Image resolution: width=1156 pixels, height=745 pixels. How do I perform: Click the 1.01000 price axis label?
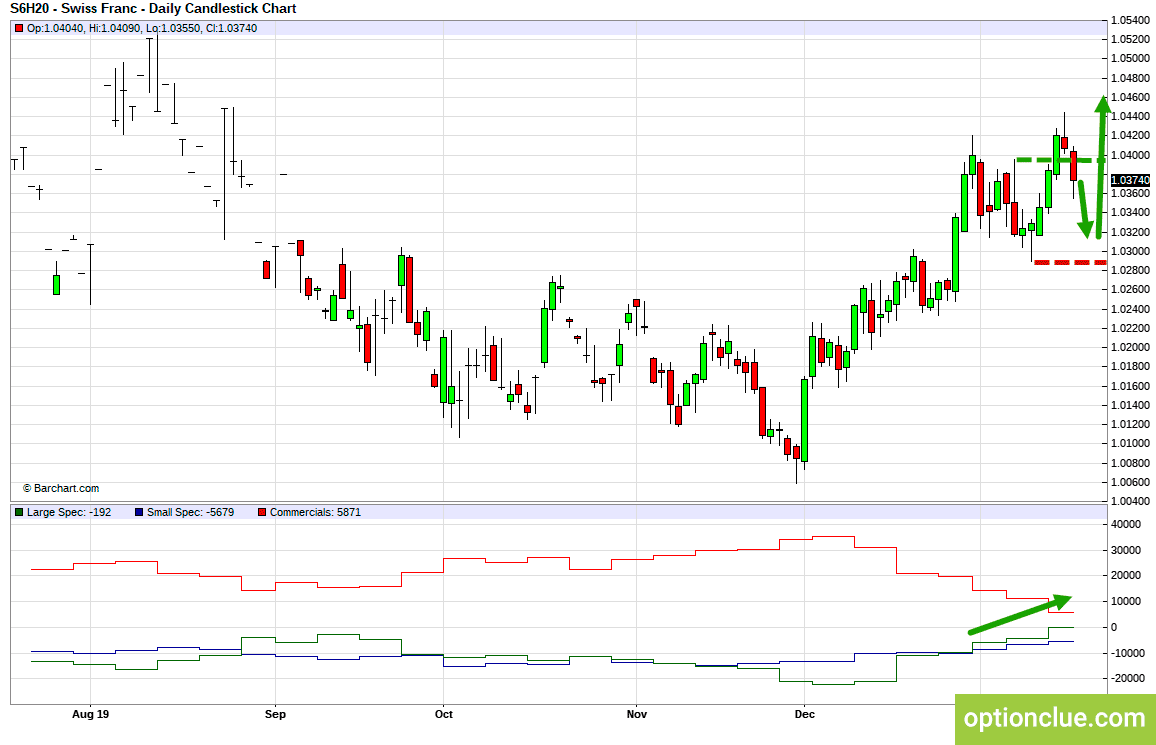coord(1130,444)
